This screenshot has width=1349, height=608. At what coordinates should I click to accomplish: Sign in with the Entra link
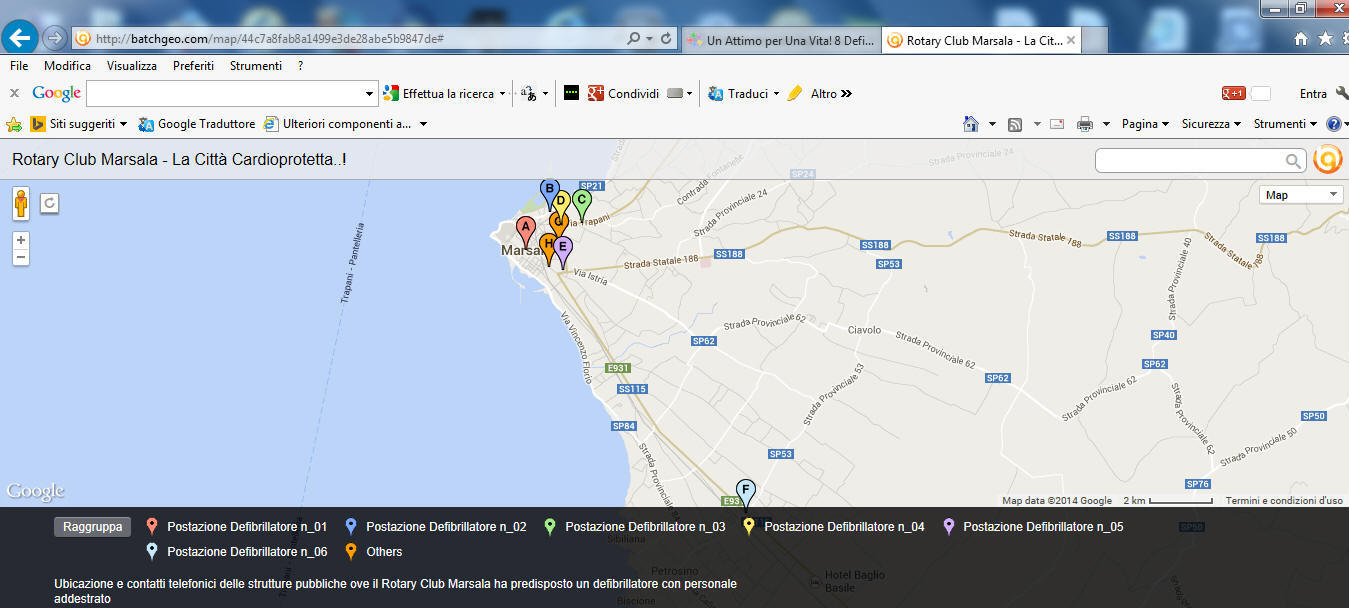(x=1313, y=94)
